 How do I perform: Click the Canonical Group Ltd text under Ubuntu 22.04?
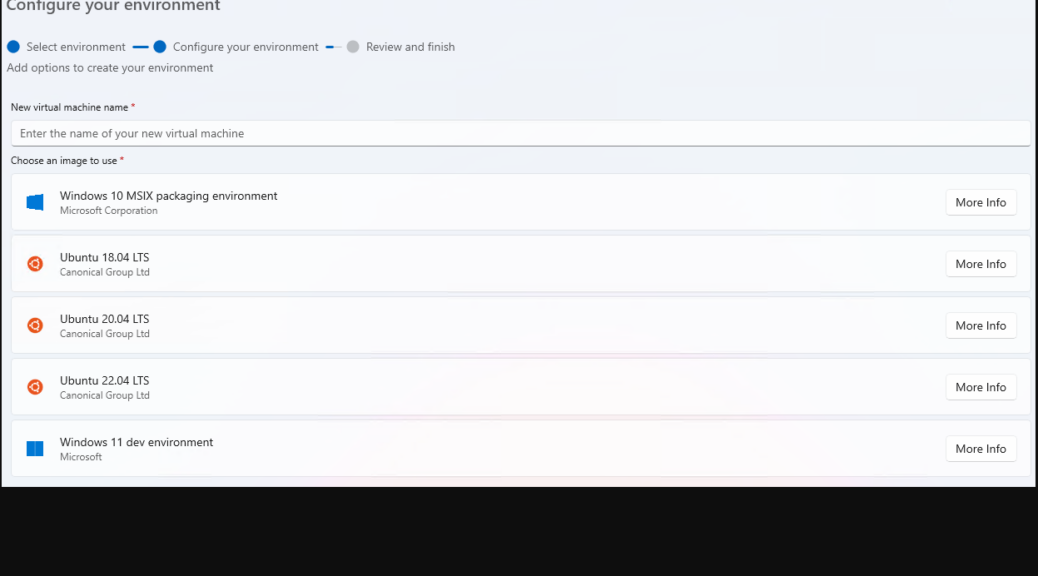point(105,395)
